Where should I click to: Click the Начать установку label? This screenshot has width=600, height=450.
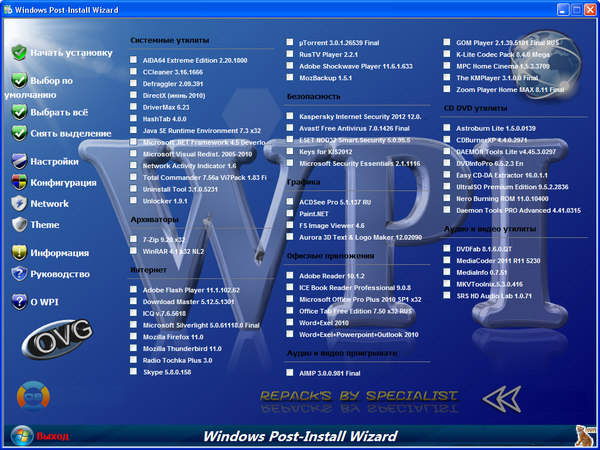click(x=72, y=53)
